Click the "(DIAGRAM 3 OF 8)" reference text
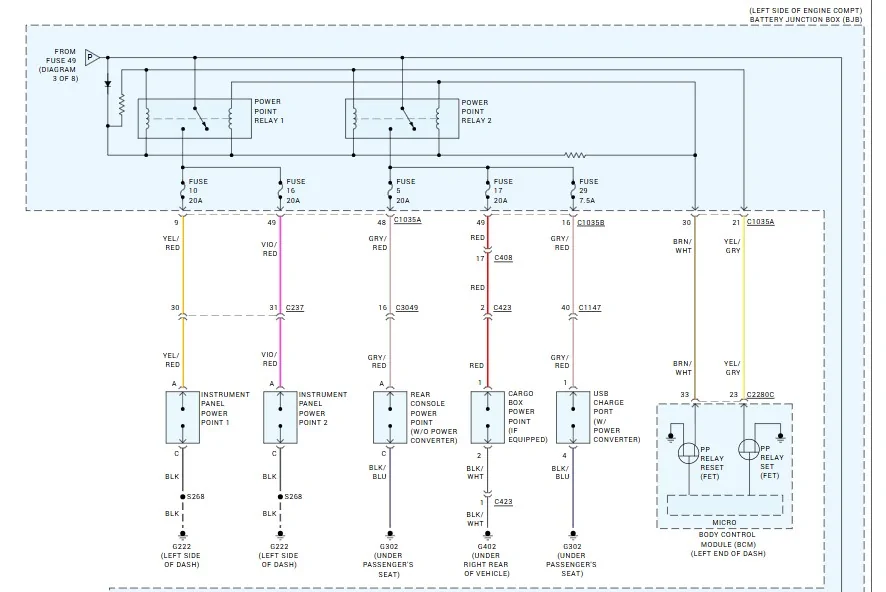This screenshot has width=886, height=592. 58,74
